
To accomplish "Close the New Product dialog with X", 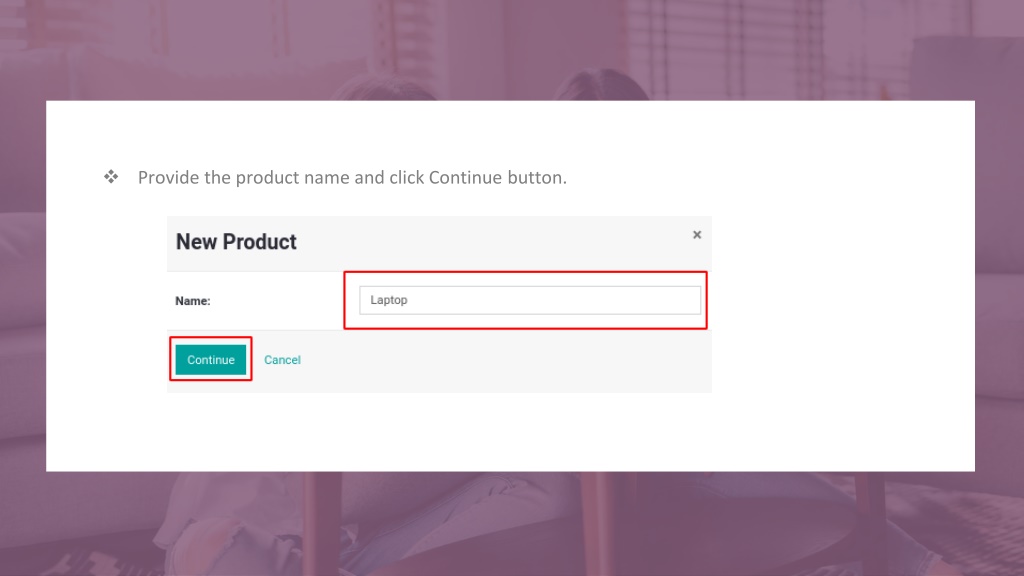I will point(697,235).
